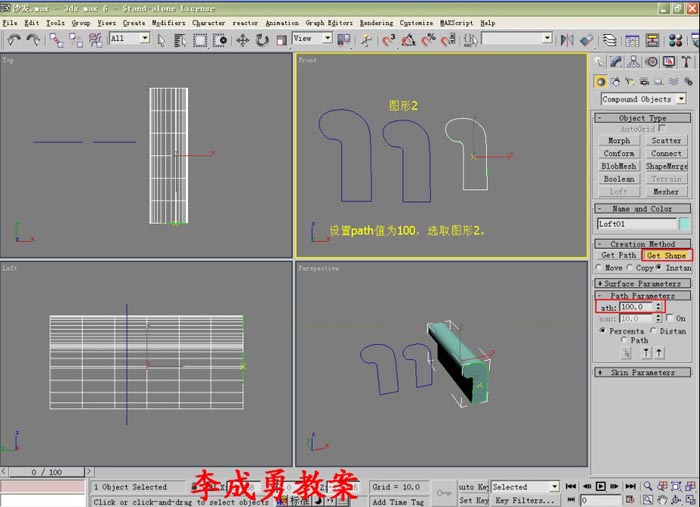The image size is (700, 507).
Task: Click the ShapeMerge object type button
Action: 666,166
